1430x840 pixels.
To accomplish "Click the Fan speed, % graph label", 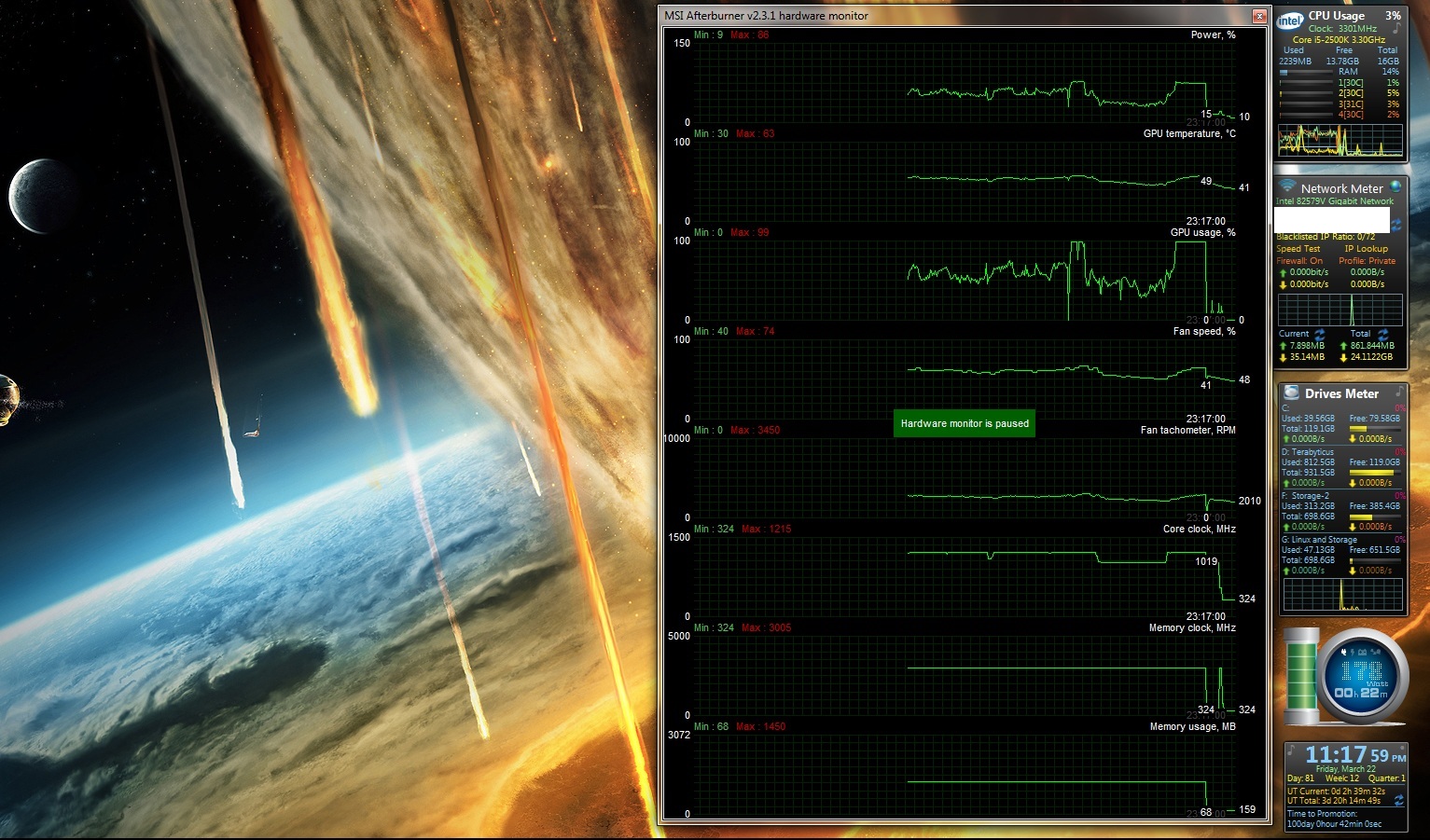I will (1204, 332).
